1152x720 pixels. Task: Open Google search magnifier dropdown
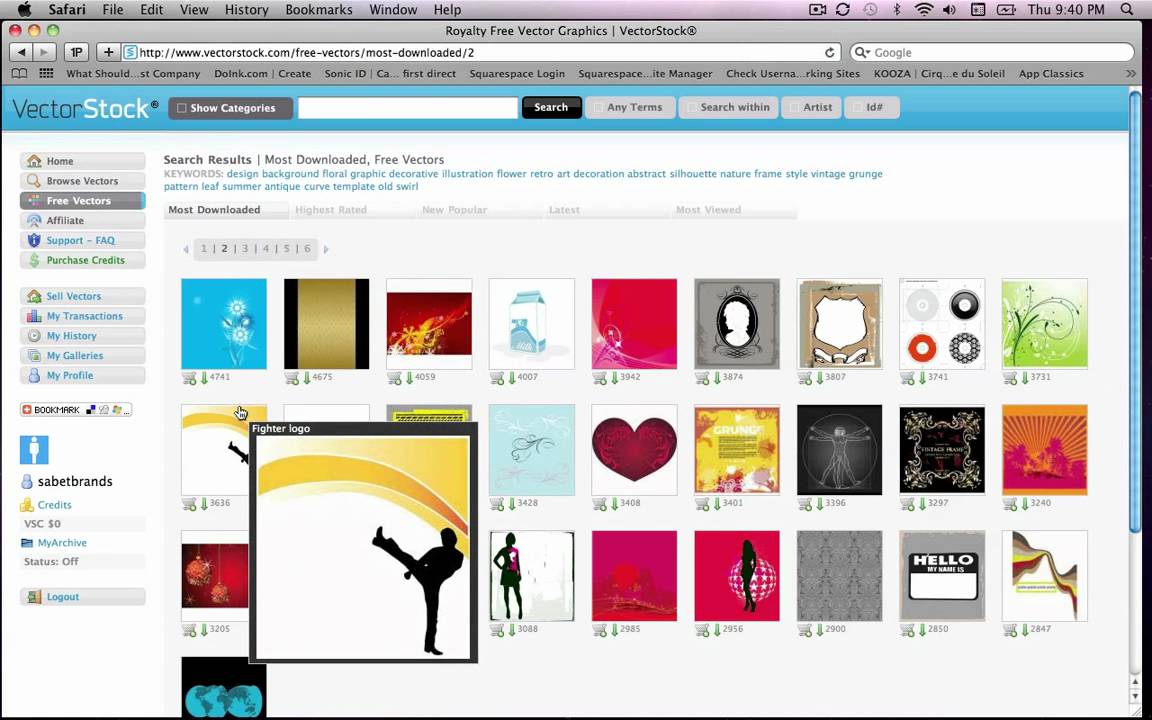[862, 53]
